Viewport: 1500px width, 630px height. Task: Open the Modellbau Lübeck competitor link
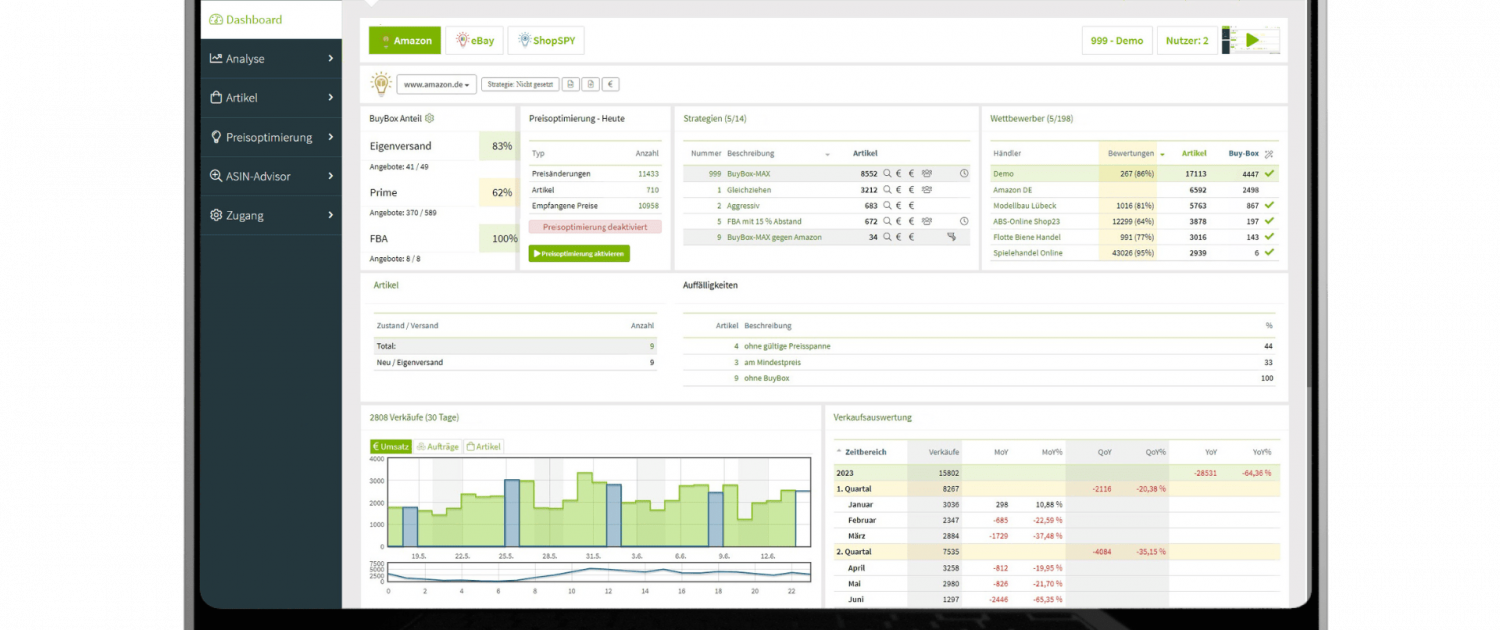click(x=1024, y=205)
